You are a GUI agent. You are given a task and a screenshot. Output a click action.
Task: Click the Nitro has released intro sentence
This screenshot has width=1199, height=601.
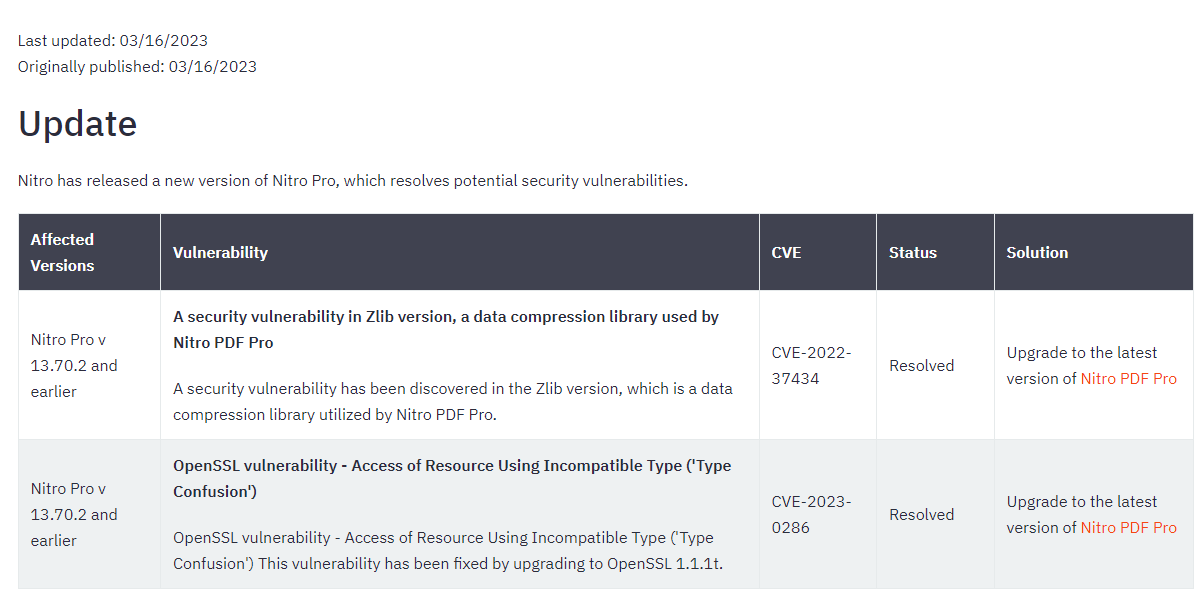click(353, 180)
